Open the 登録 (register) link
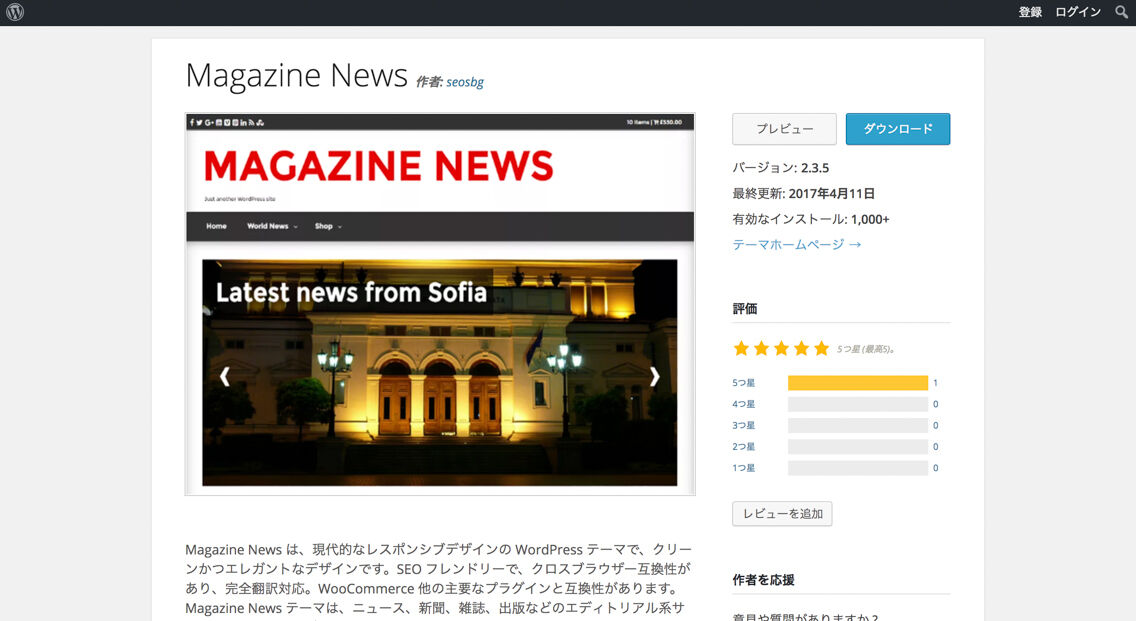The height and width of the screenshot is (621, 1136). 1030,12
